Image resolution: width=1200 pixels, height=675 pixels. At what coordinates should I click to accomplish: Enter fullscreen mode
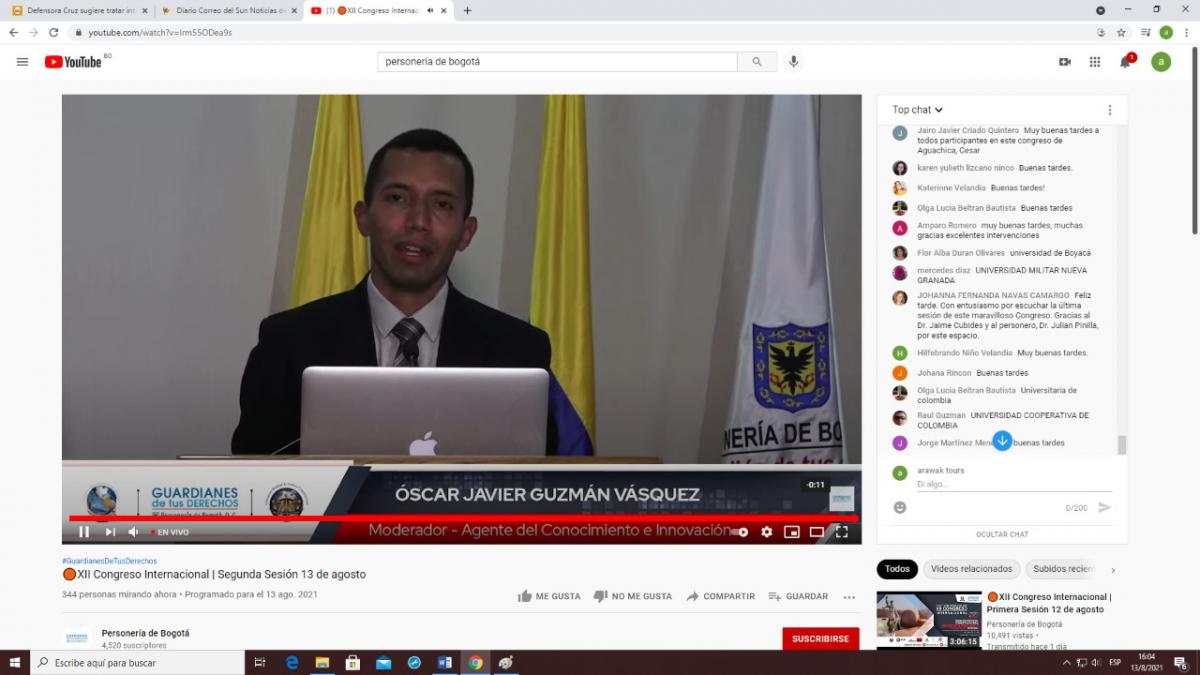tap(842, 532)
